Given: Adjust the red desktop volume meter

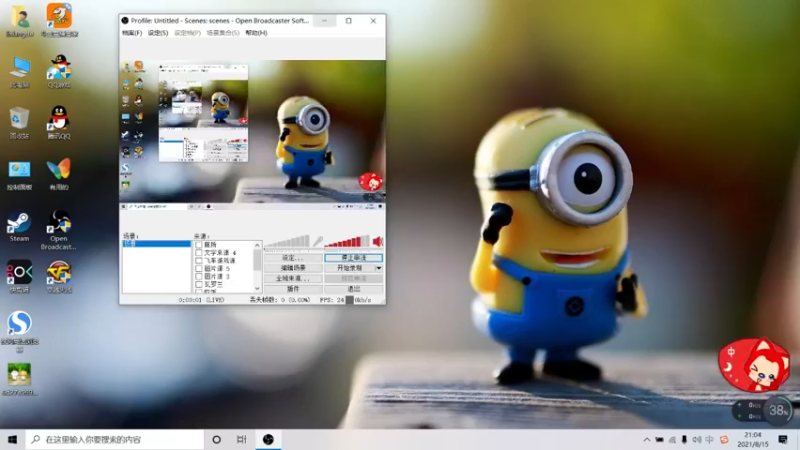Looking at the screenshot, I should coord(347,241).
